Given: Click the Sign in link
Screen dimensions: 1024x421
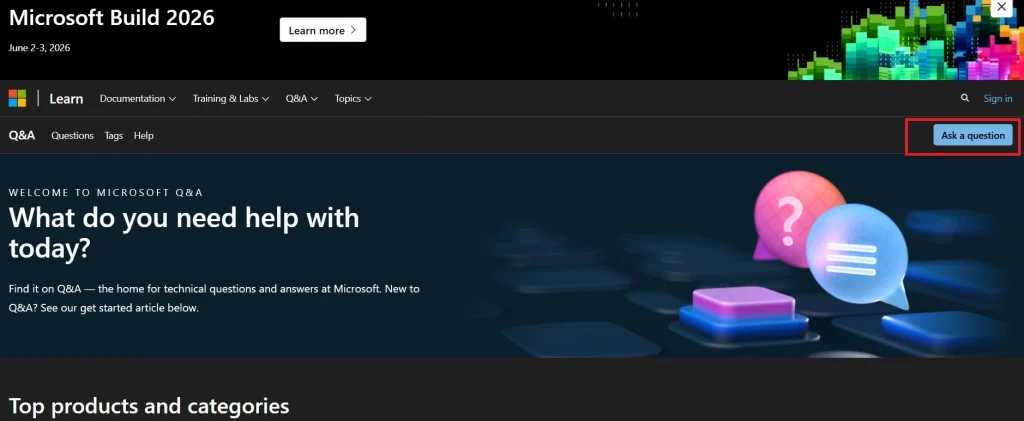Looking at the screenshot, I should click(x=998, y=99).
